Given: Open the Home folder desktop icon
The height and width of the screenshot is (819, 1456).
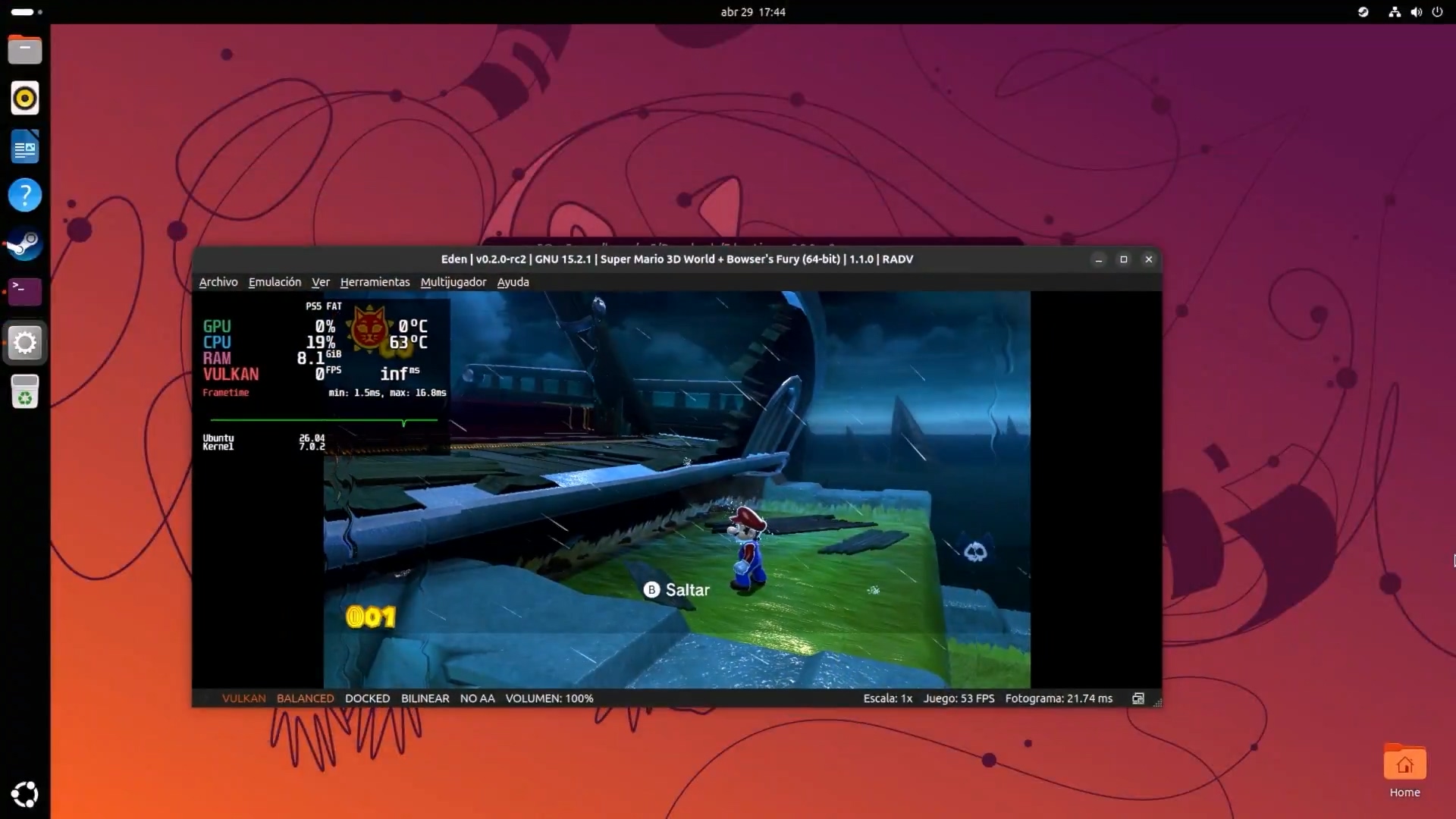Looking at the screenshot, I should (1404, 770).
